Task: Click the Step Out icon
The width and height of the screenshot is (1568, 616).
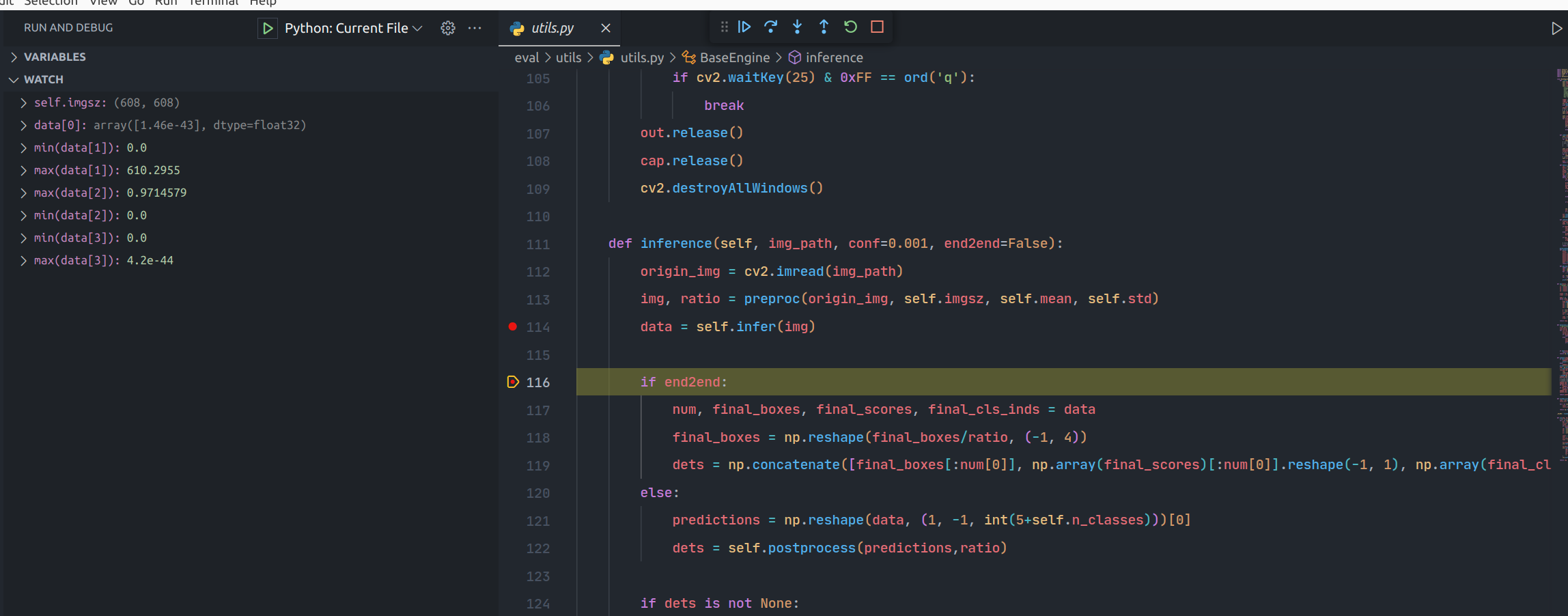Action: [824, 27]
